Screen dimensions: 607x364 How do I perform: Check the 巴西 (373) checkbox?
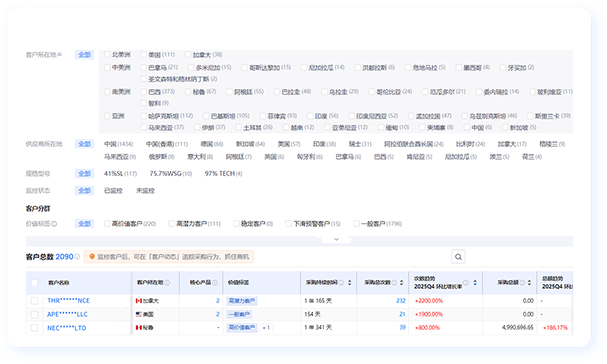(144, 92)
